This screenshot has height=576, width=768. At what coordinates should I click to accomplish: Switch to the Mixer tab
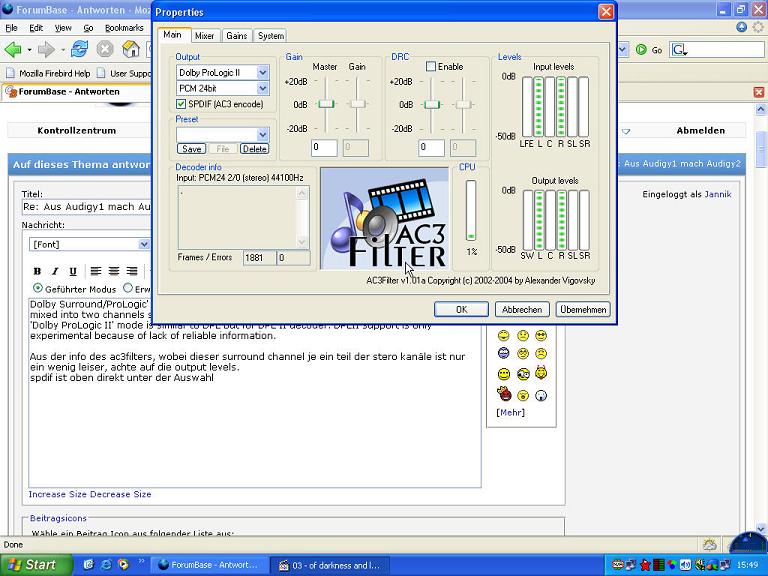click(x=204, y=36)
